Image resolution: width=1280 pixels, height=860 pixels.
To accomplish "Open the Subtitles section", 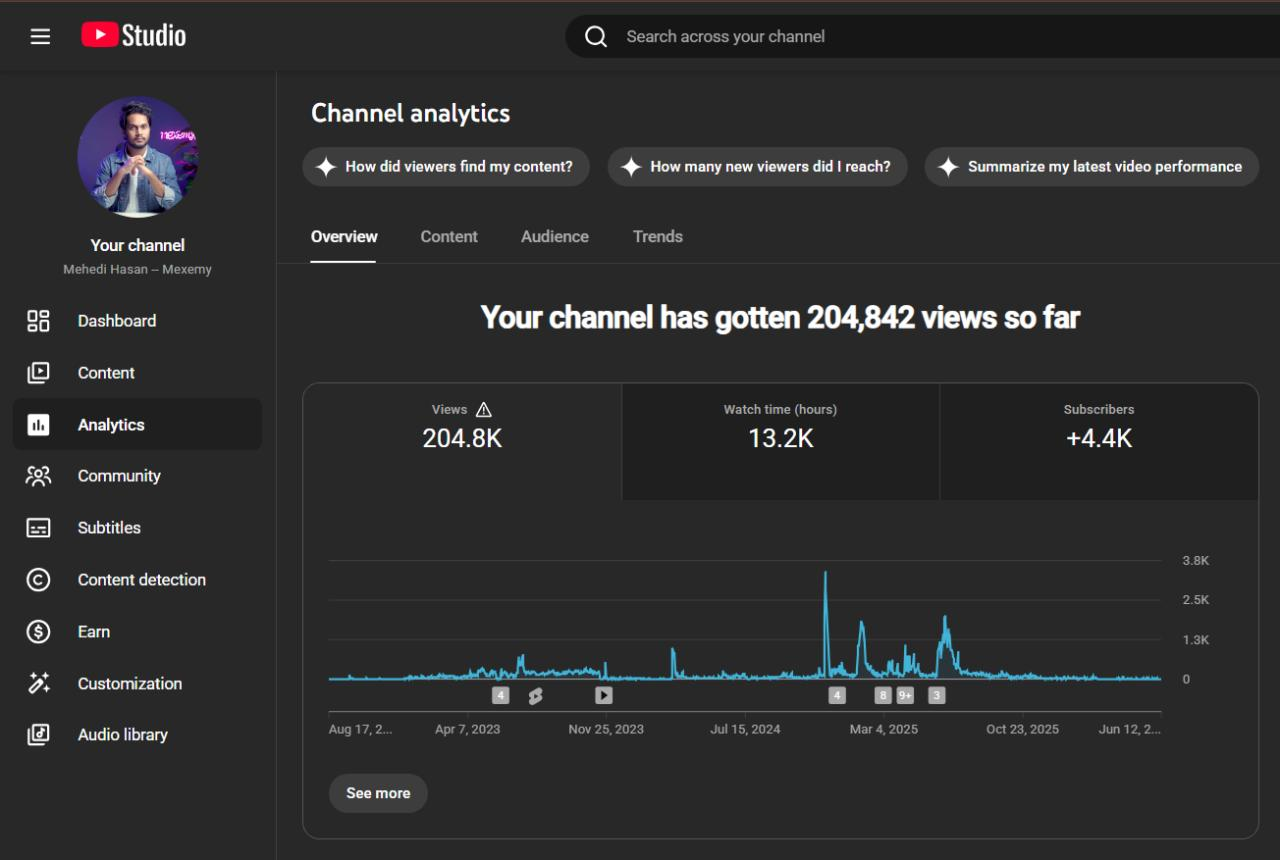I will tap(137, 528).
